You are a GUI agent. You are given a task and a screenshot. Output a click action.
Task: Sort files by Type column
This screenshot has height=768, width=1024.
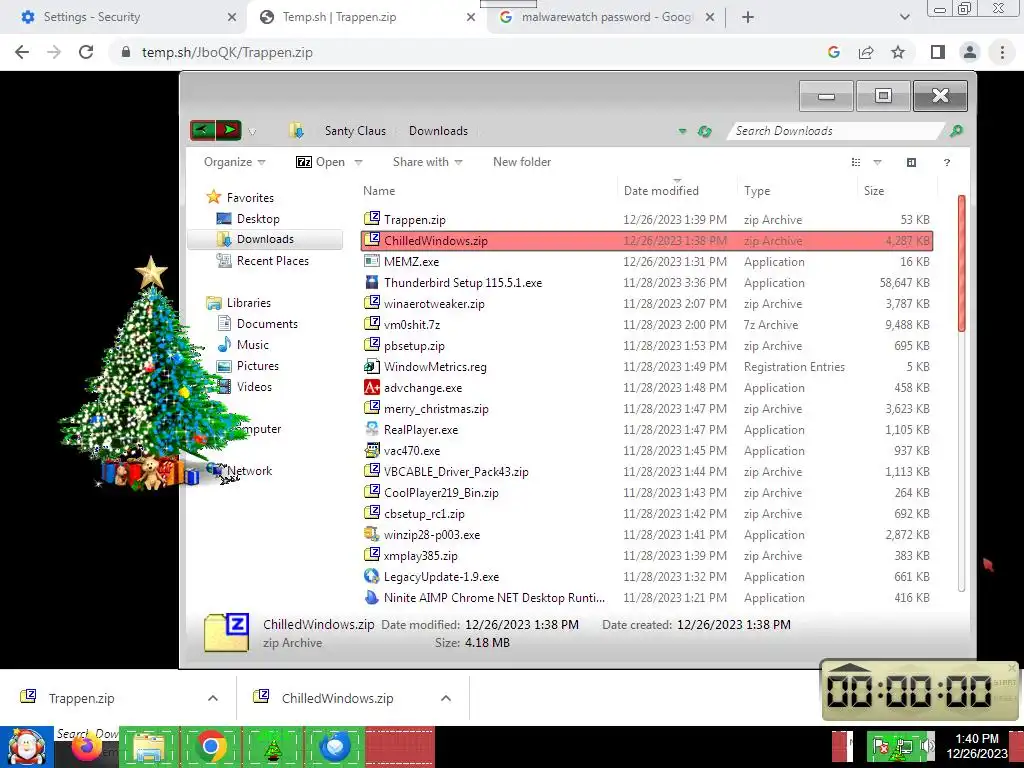797,191
